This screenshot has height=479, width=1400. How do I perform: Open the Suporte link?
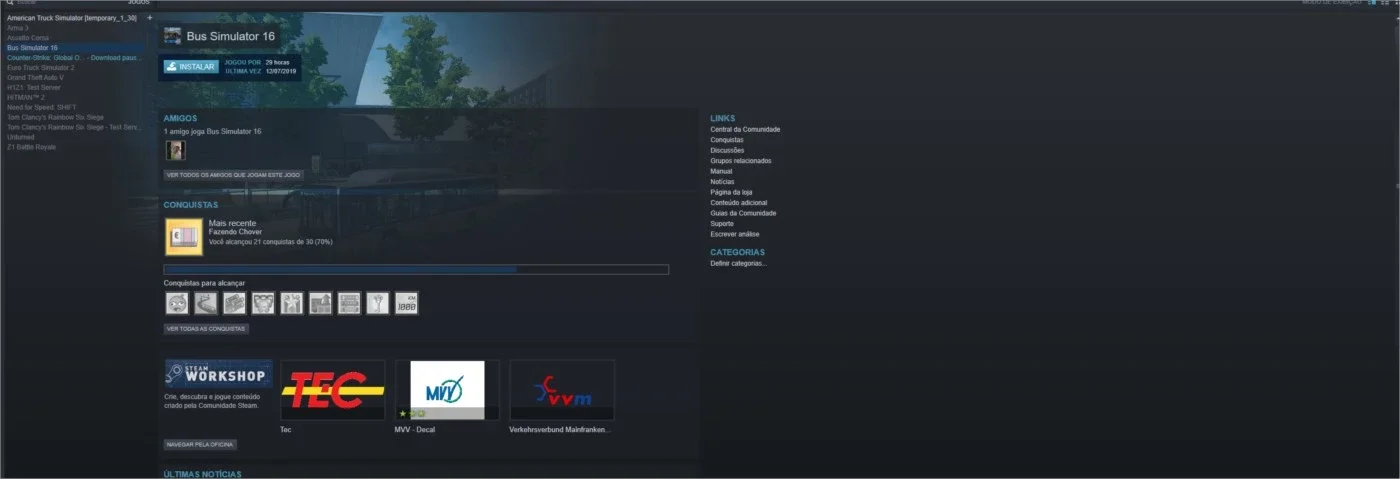[x=722, y=224]
